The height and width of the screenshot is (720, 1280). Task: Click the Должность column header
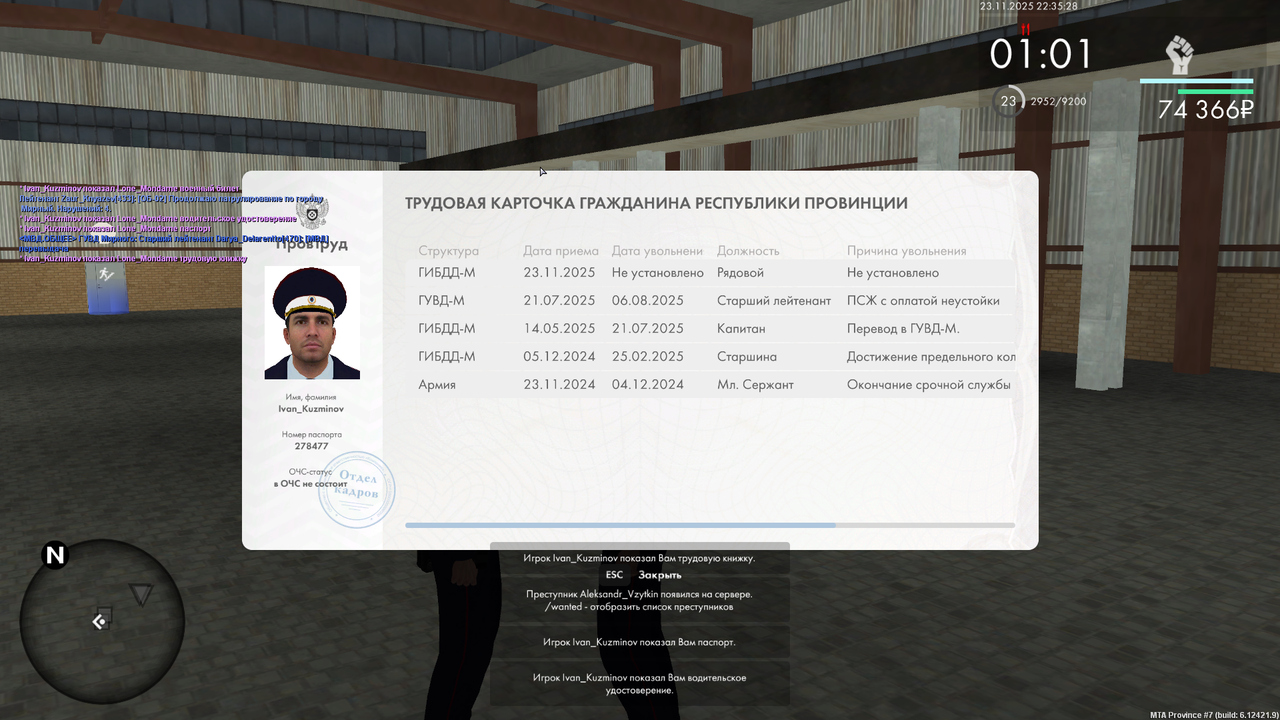(x=748, y=251)
